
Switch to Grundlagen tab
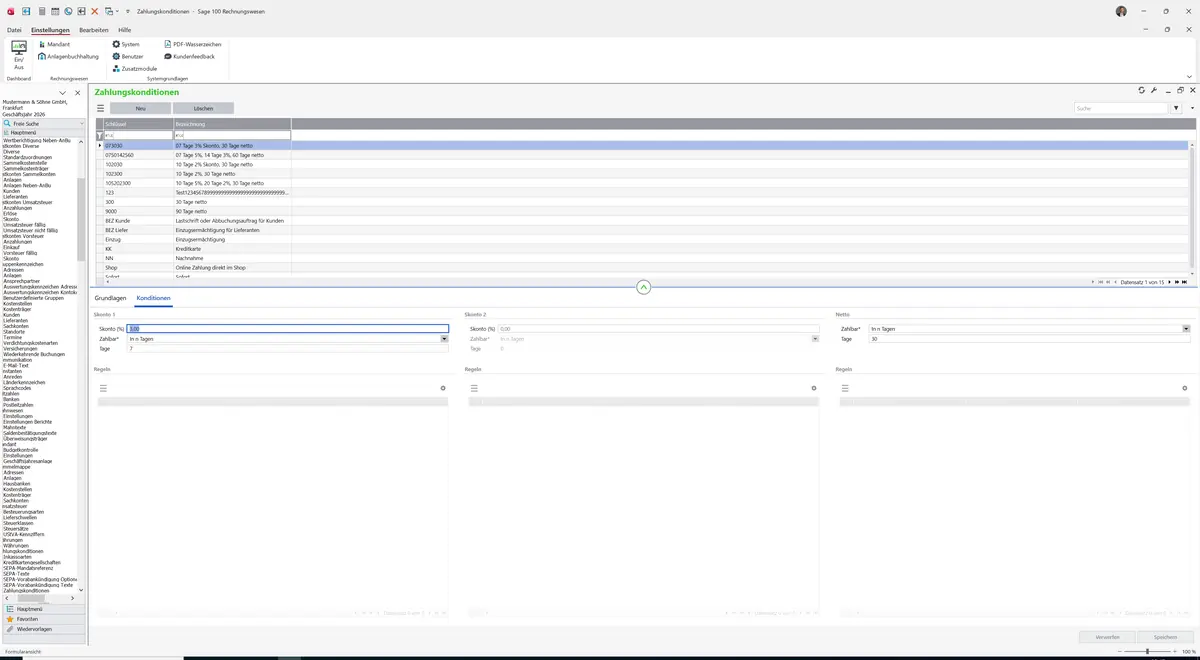point(110,298)
